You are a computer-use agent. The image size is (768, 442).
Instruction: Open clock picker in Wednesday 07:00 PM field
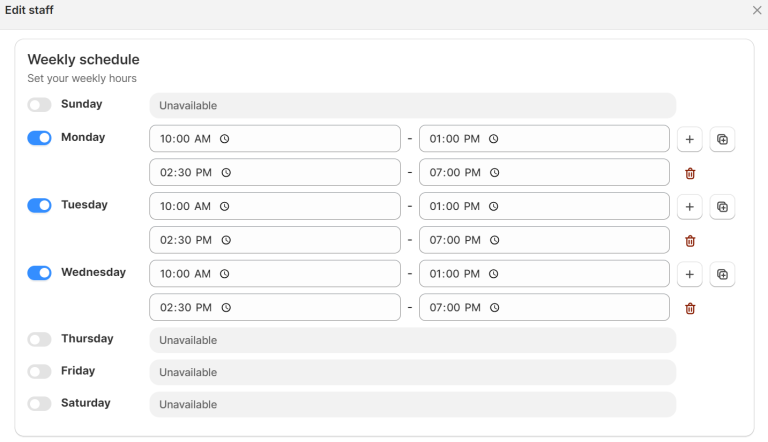pyautogui.click(x=495, y=308)
